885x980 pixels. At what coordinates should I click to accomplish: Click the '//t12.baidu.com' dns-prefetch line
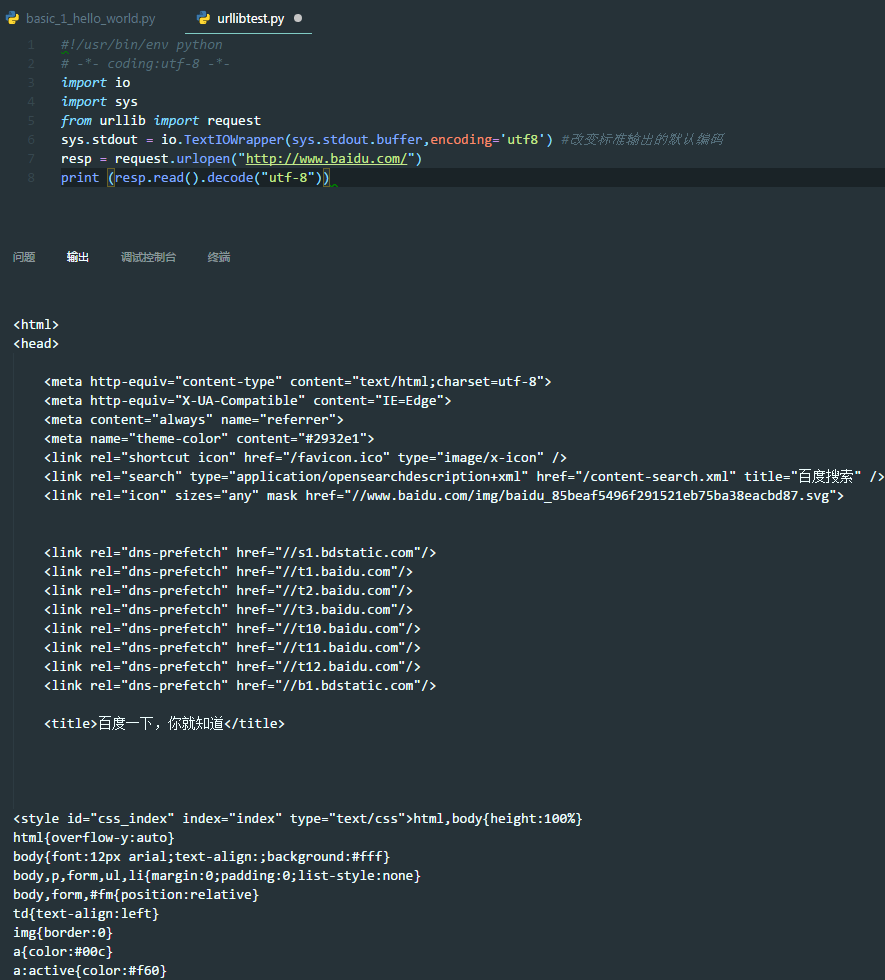point(232,666)
